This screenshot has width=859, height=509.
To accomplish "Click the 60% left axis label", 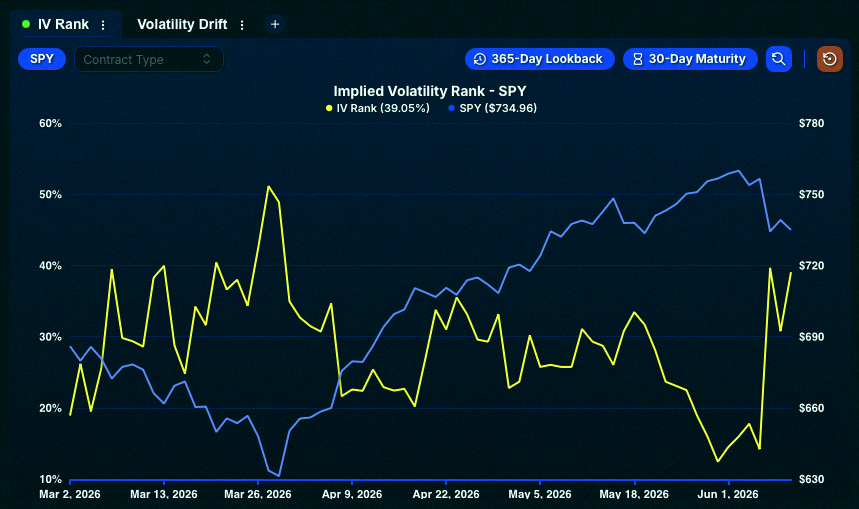I will pyautogui.click(x=50, y=123).
